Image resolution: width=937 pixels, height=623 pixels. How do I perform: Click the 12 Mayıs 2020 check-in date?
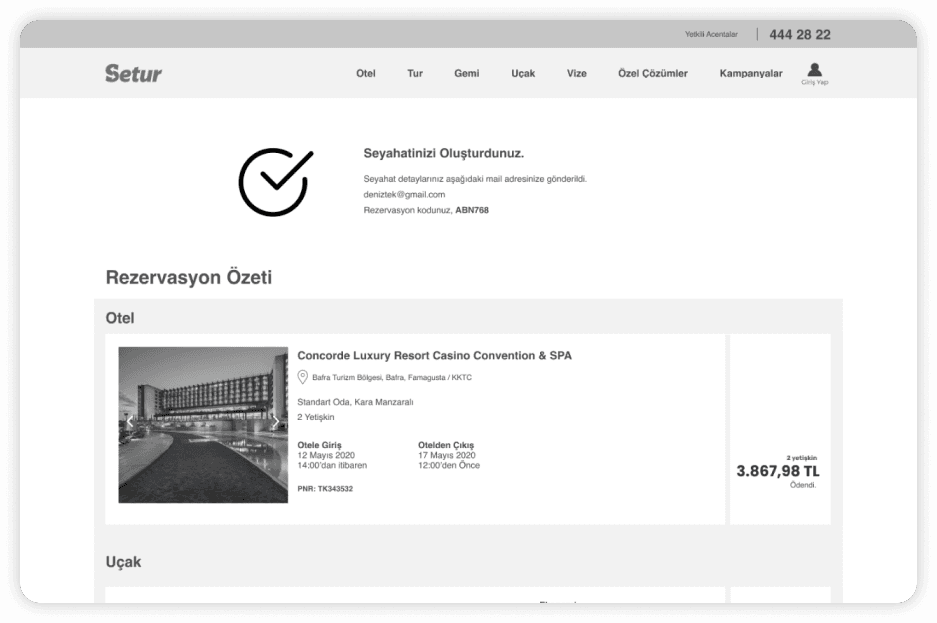pos(326,455)
